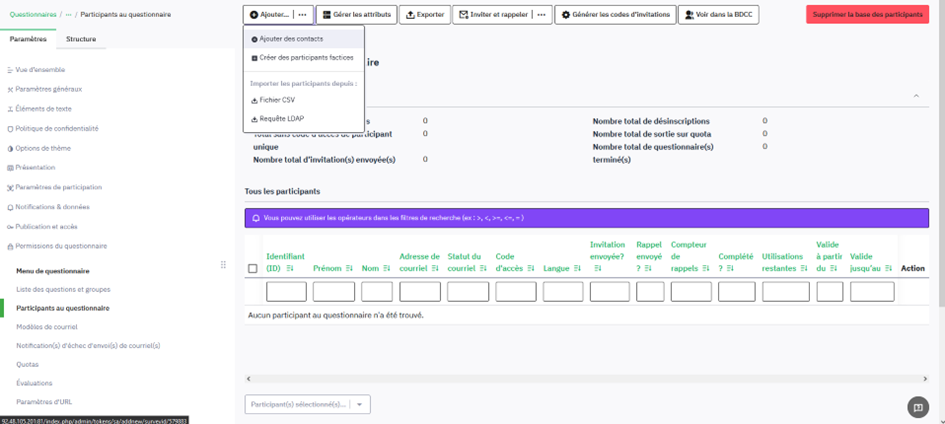
Task: Click Générer les codes d'invitations gear button
Action: click(x=614, y=15)
